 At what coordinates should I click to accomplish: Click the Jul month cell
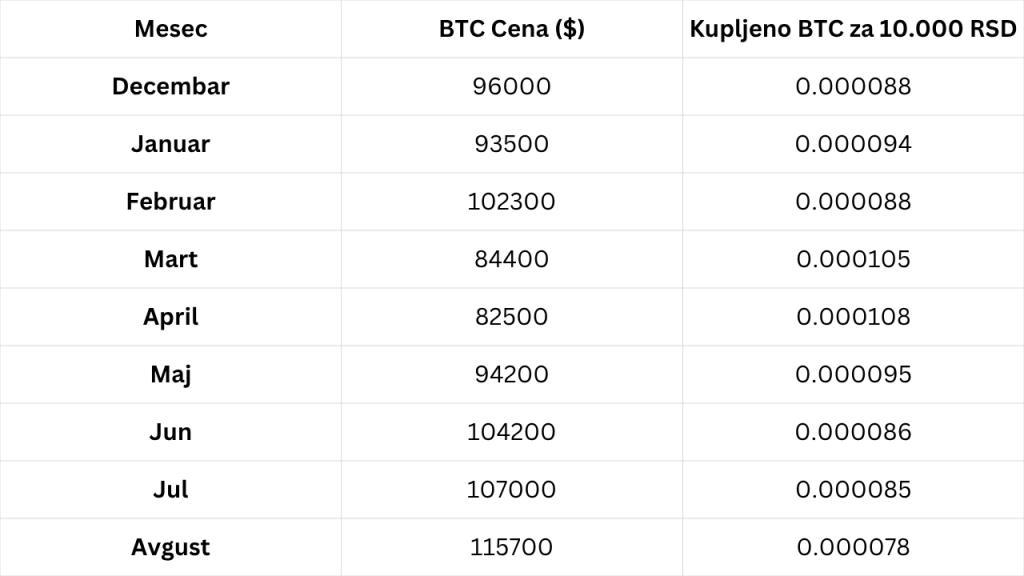click(170, 489)
